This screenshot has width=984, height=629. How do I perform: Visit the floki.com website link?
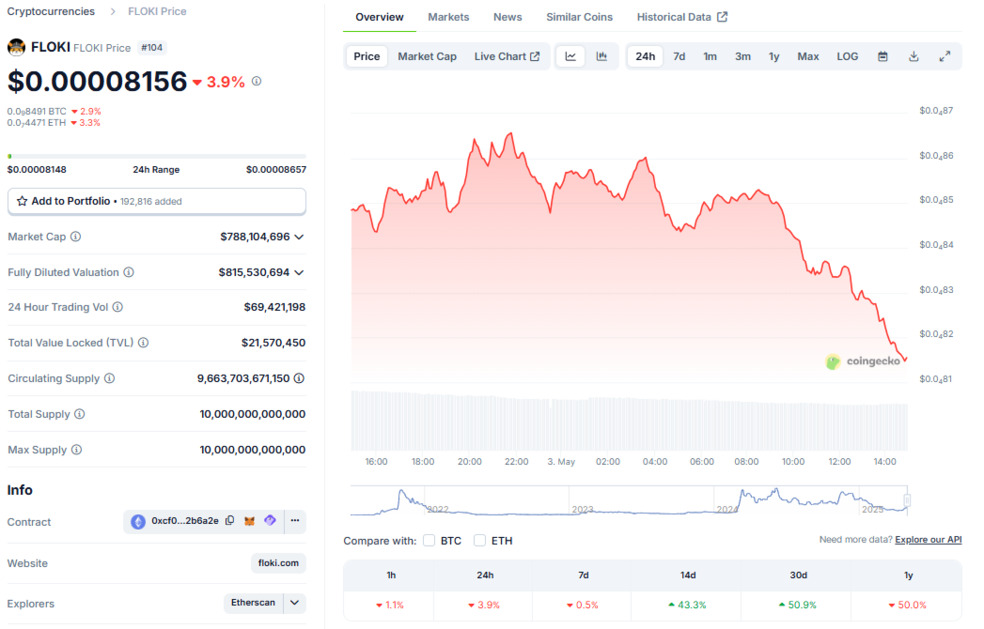(x=278, y=563)
